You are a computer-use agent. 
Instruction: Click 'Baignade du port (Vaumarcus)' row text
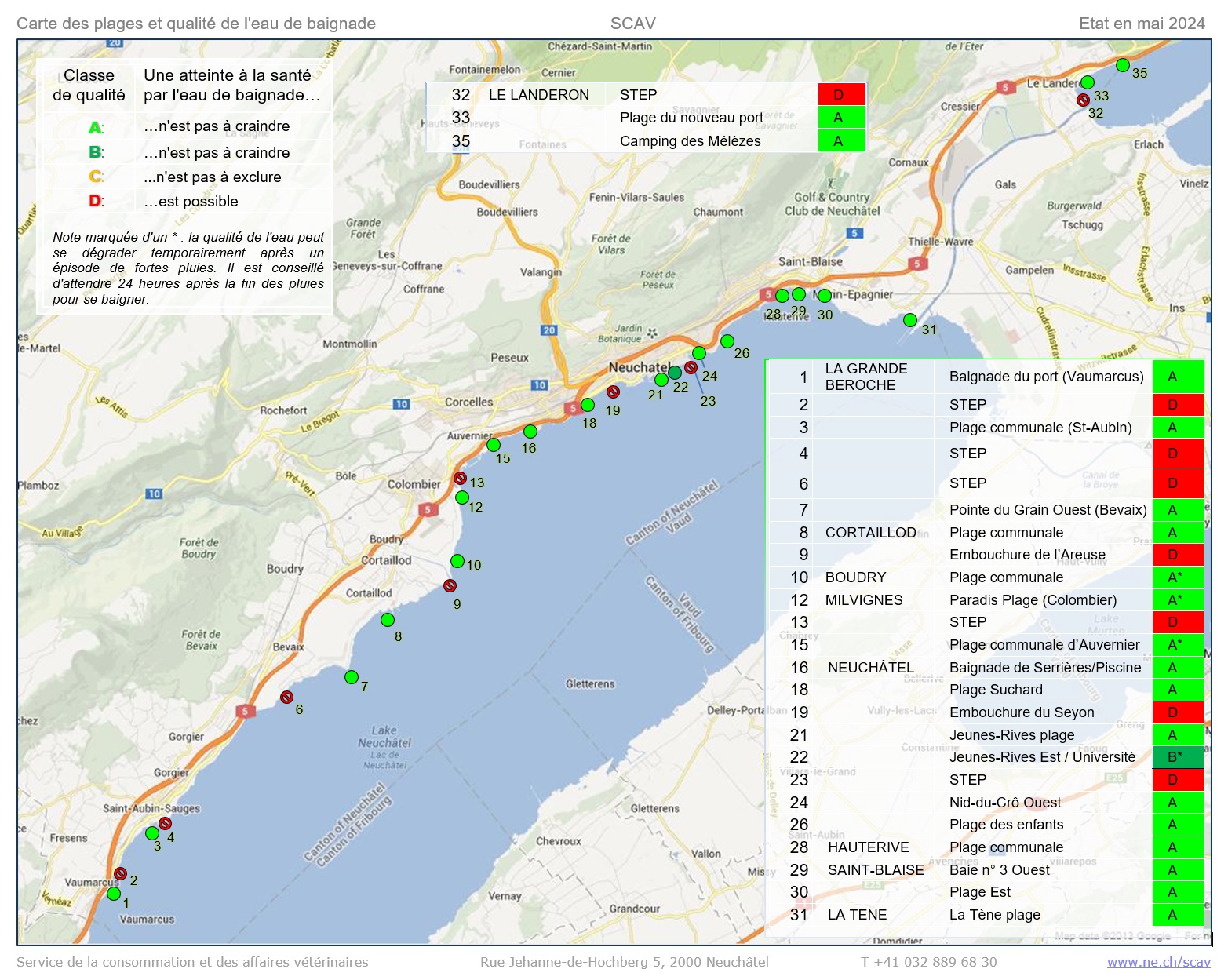tap(1047, 377)
